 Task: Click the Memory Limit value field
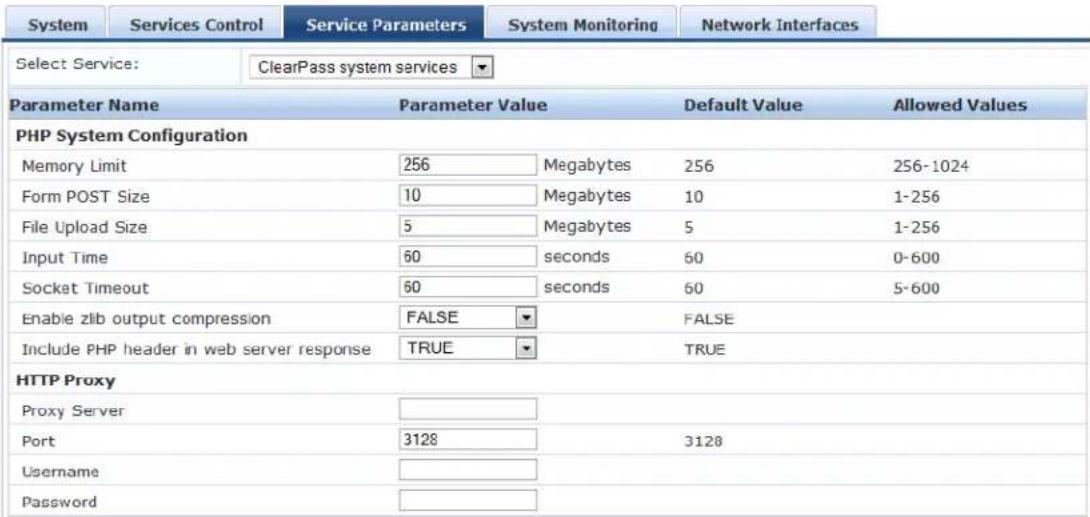coord(468,165)
